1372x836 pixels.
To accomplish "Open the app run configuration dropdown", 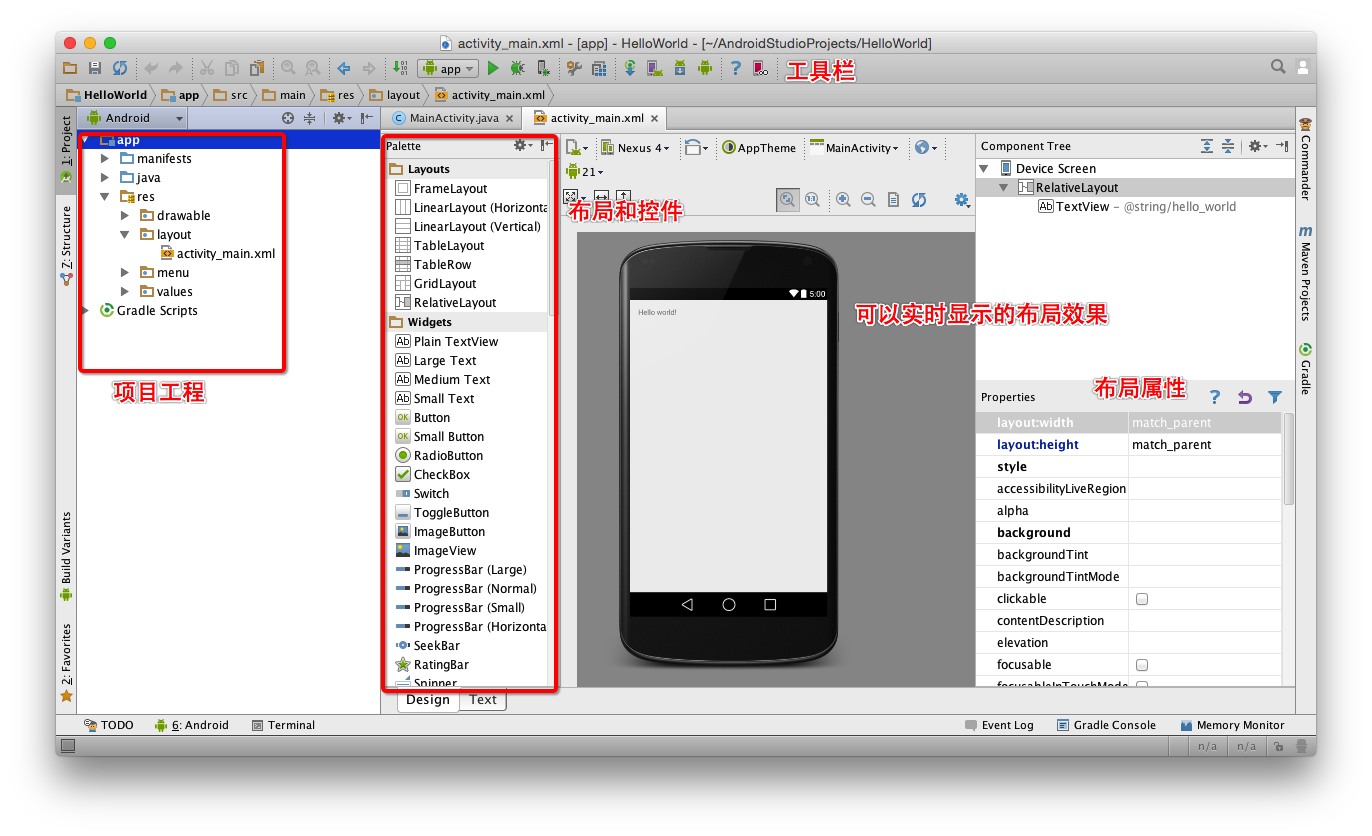I will (448, 68).
